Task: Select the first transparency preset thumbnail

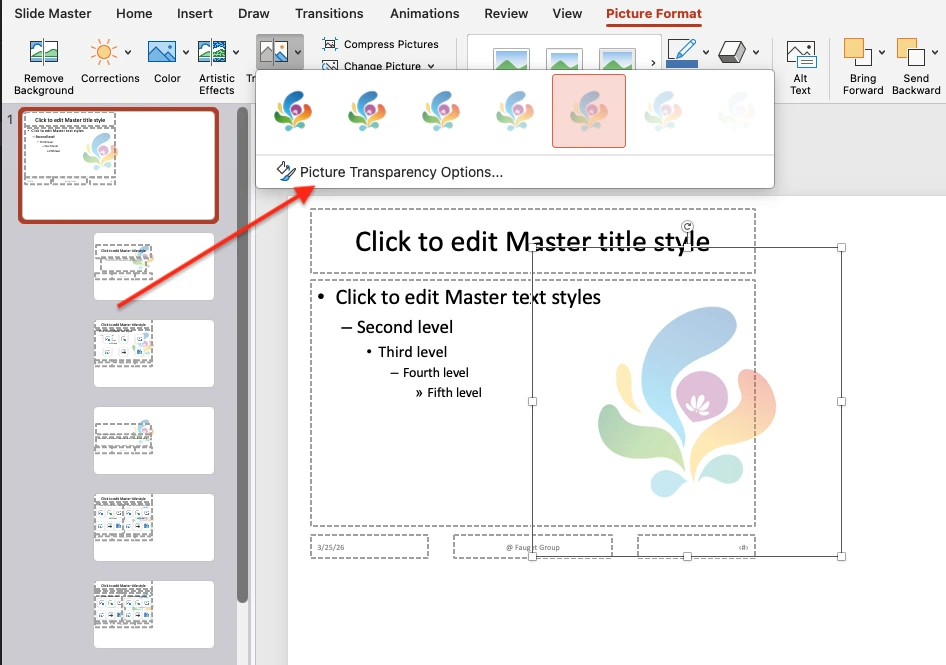Action: pyautogui.click(x=294, y=110)
